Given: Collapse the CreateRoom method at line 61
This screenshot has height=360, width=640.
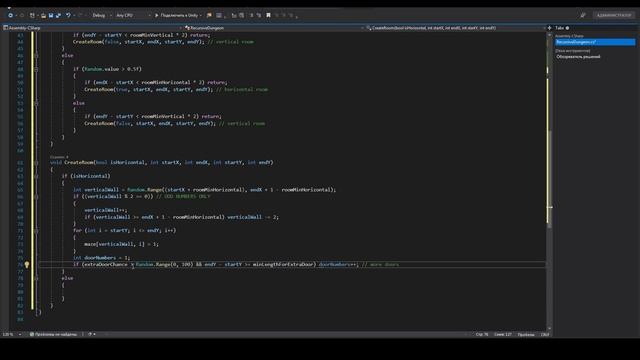Looking at the screenshot, I should click(36, 162).
